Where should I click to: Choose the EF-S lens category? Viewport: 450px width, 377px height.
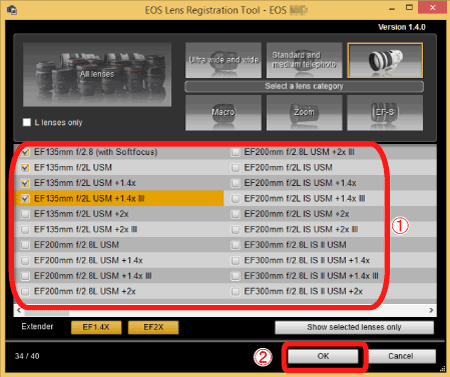coord(385,113)
